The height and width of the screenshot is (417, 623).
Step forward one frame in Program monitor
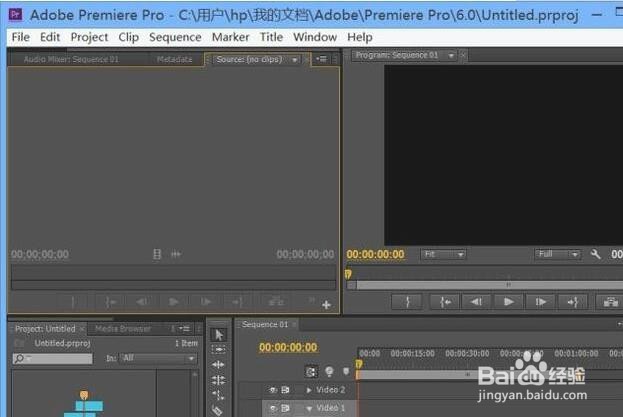click(540, 302)
